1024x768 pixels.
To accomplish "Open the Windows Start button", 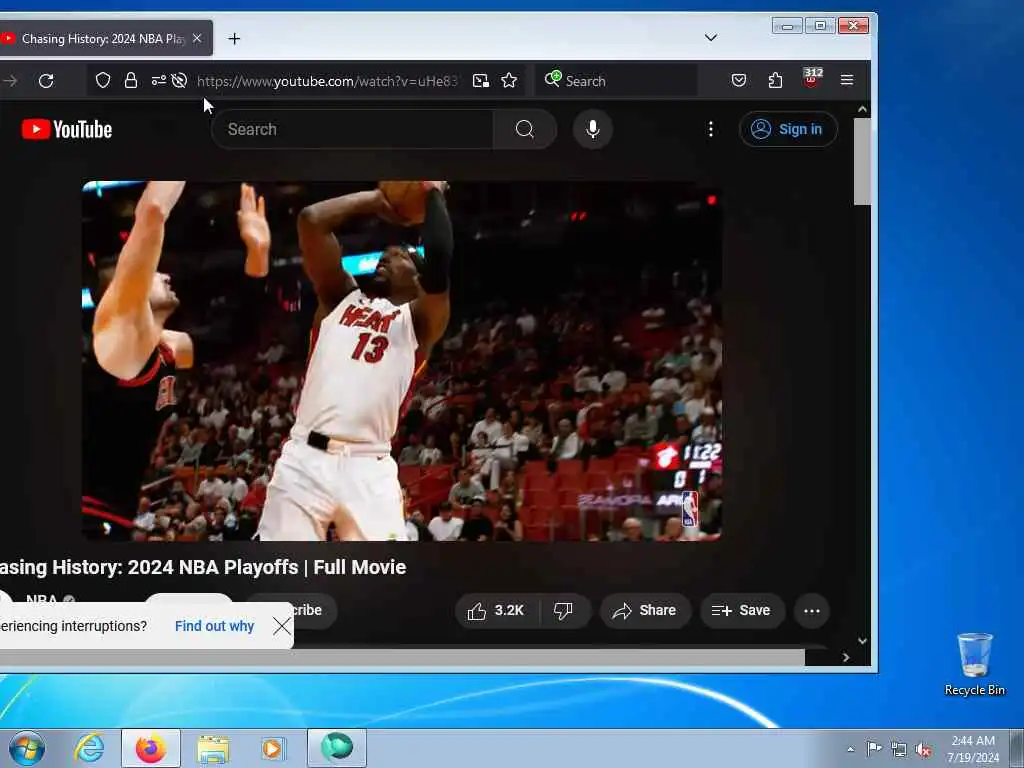I will (27, 748).
